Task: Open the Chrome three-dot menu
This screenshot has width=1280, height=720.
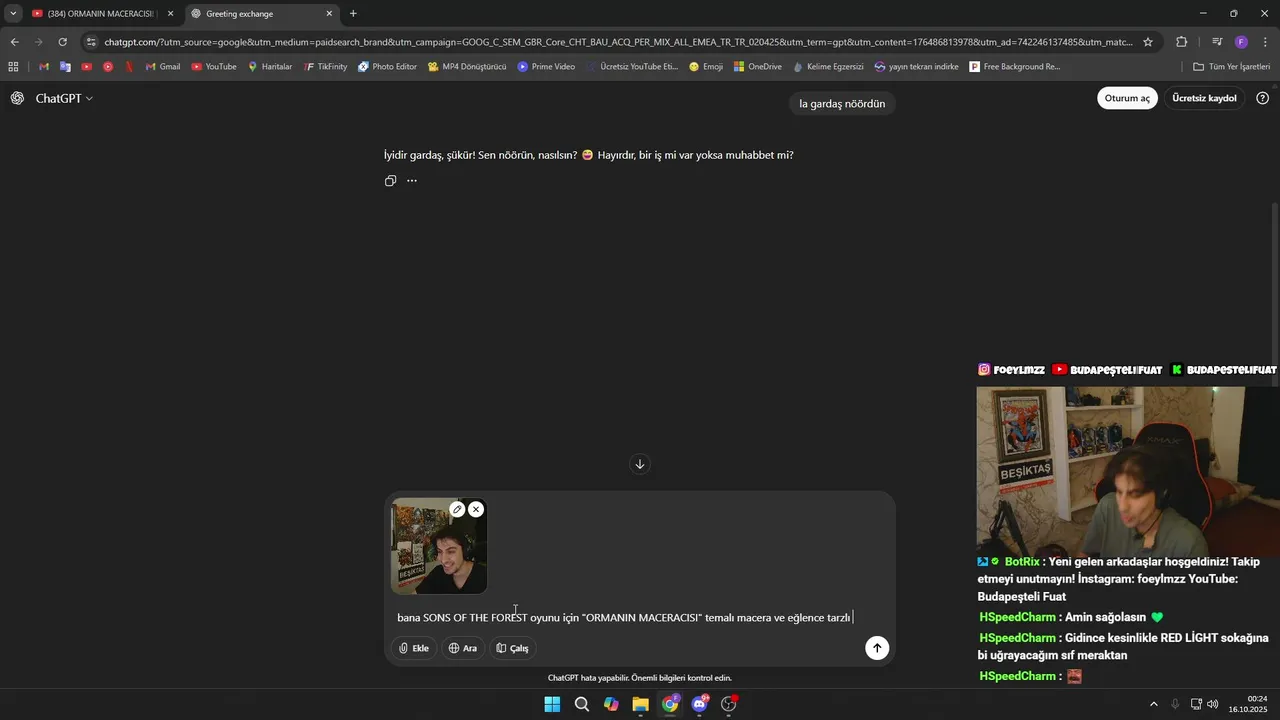Action: tap(1265, 42)
